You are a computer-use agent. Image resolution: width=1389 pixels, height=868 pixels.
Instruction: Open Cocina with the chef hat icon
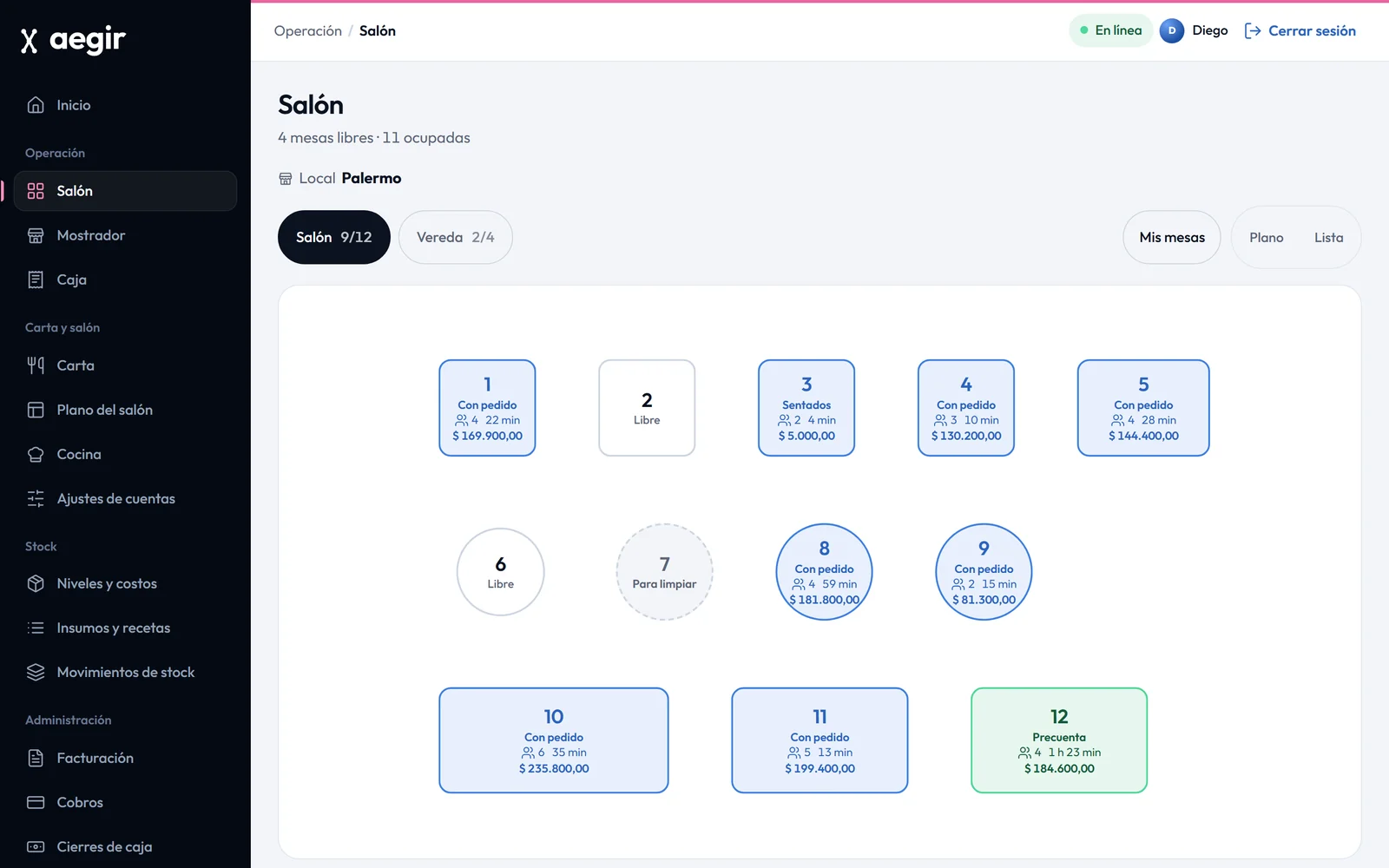36,454
